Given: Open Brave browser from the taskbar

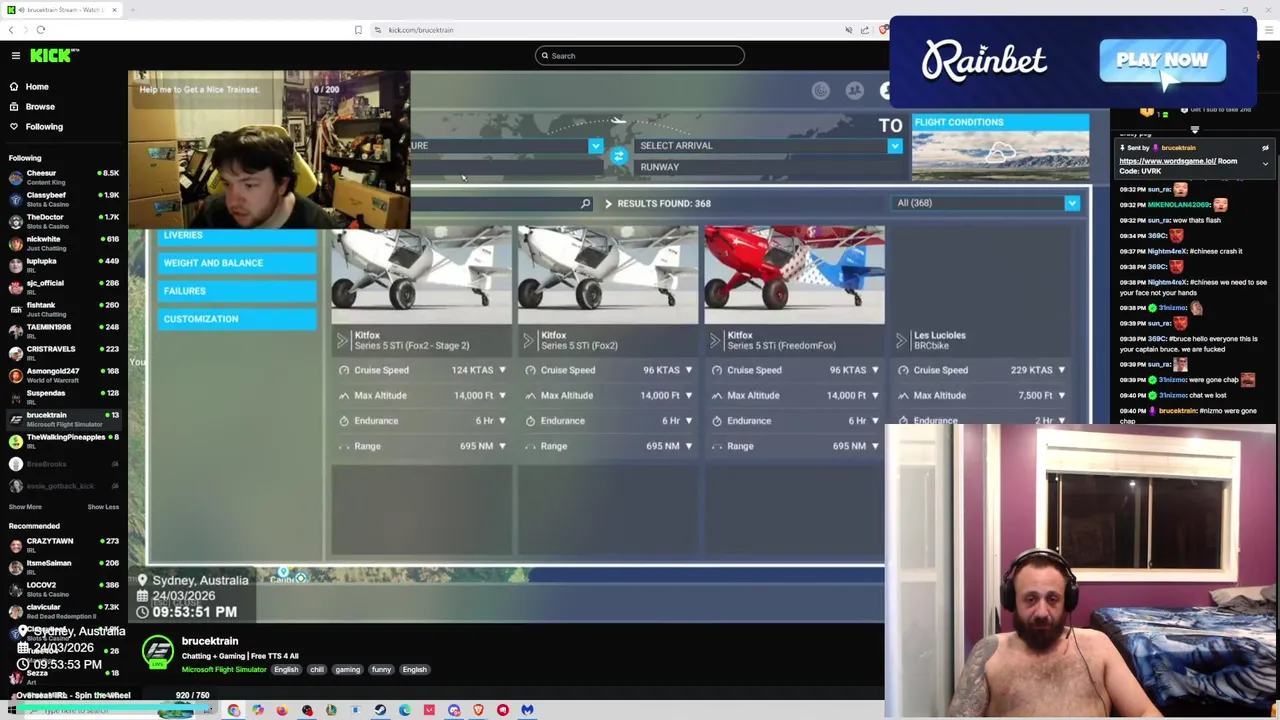Looking at the screenshot, I should click(x=478, y=711).
